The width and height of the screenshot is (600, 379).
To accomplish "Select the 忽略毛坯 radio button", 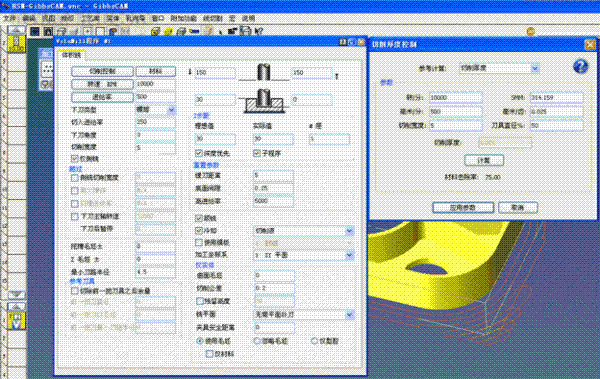I will 257,341.
